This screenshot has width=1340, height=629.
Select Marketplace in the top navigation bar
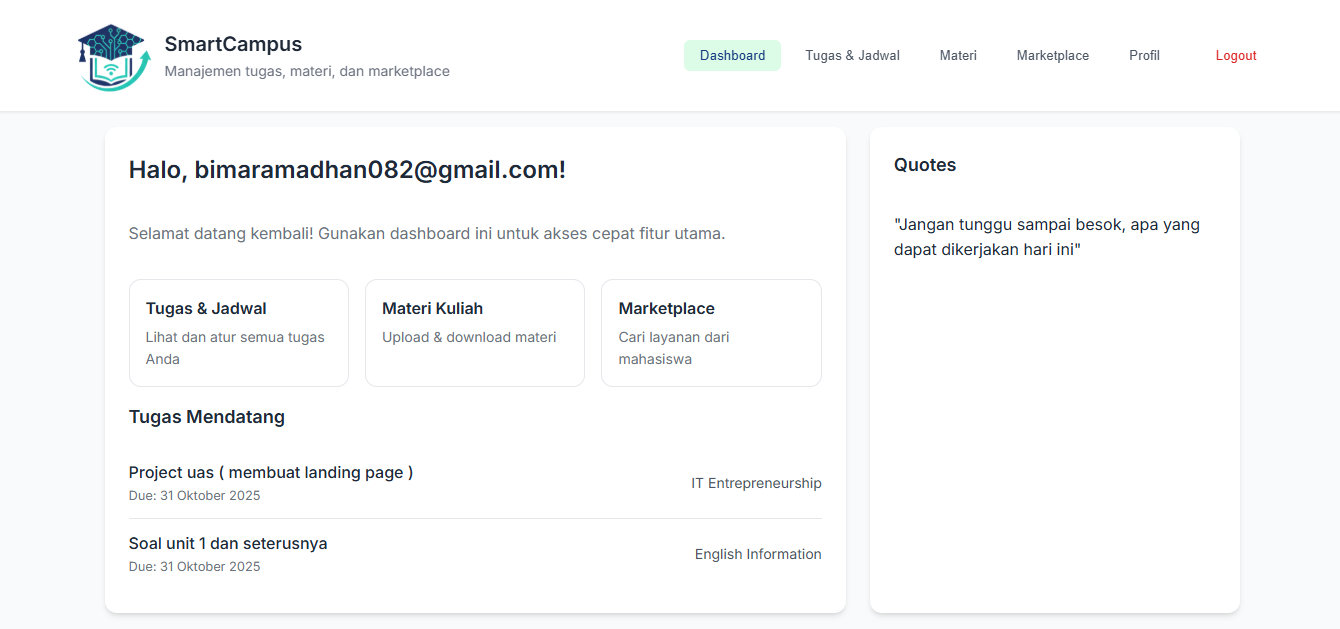pos(1052,56)
